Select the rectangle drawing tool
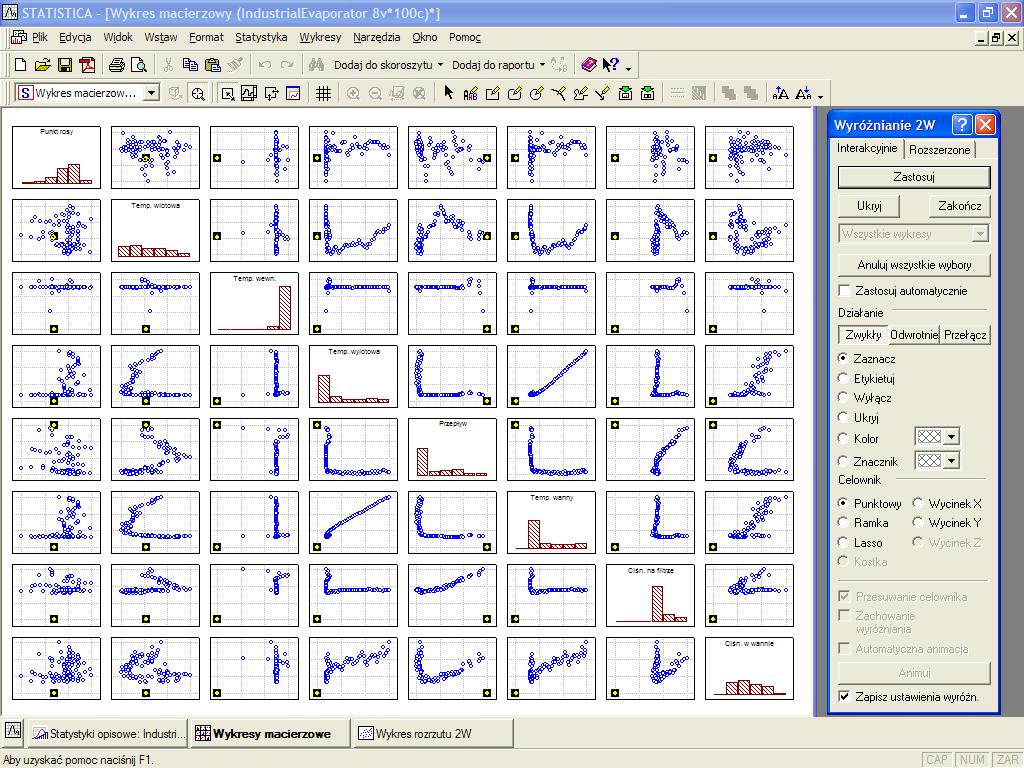The height and width of the screenshot is (768, 1024). pos(492,93)
